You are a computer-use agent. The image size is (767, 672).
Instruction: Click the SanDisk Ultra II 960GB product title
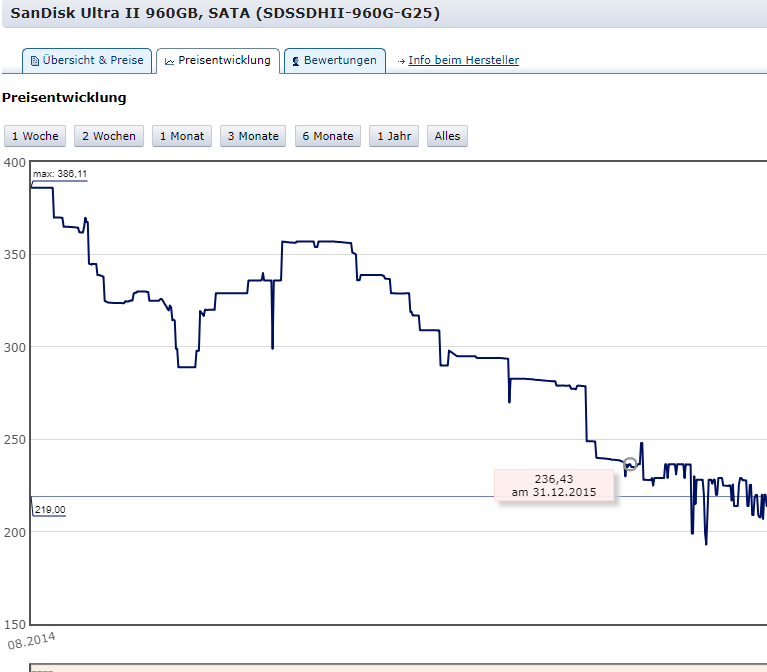225,13
